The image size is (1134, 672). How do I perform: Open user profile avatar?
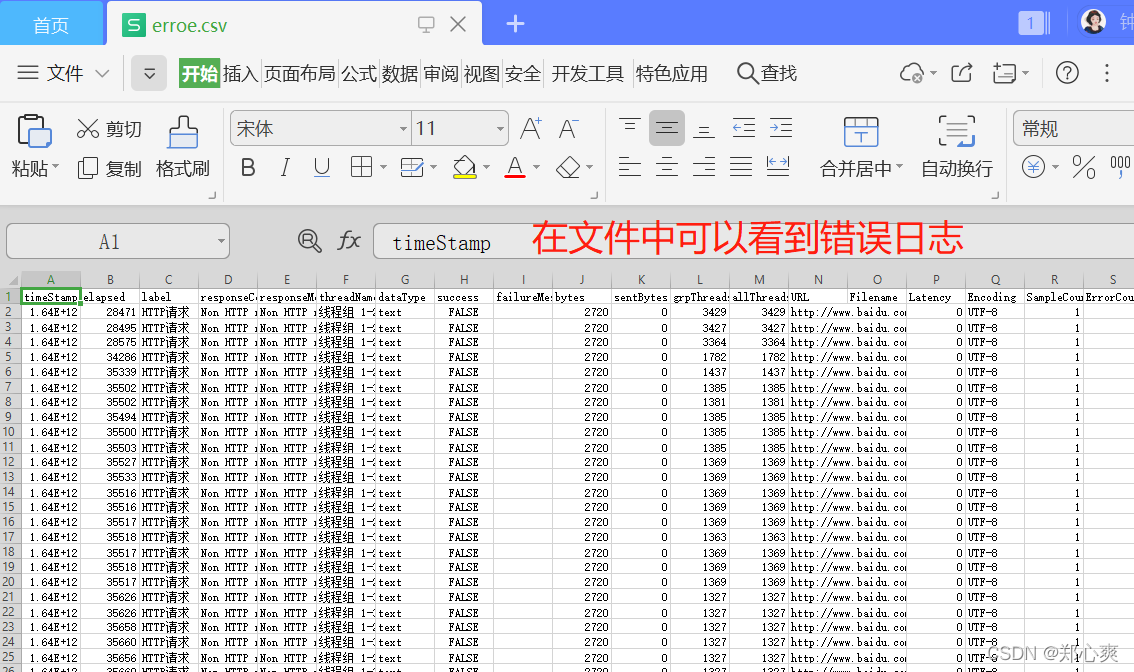[x=1093, y=22]
